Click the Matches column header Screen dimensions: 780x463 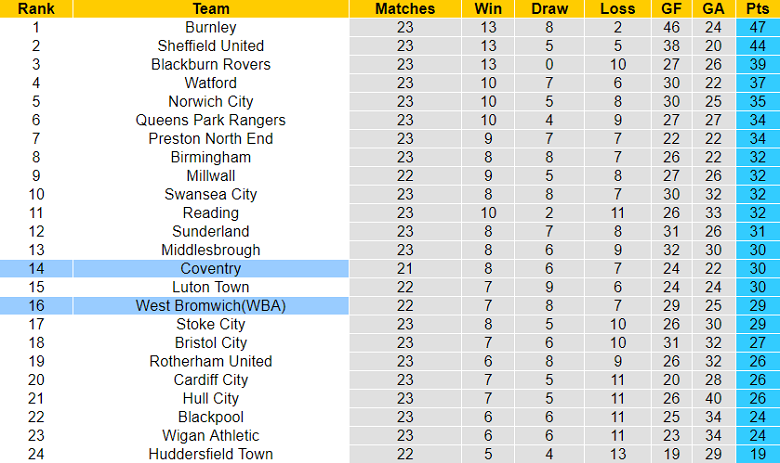[405, 8]
